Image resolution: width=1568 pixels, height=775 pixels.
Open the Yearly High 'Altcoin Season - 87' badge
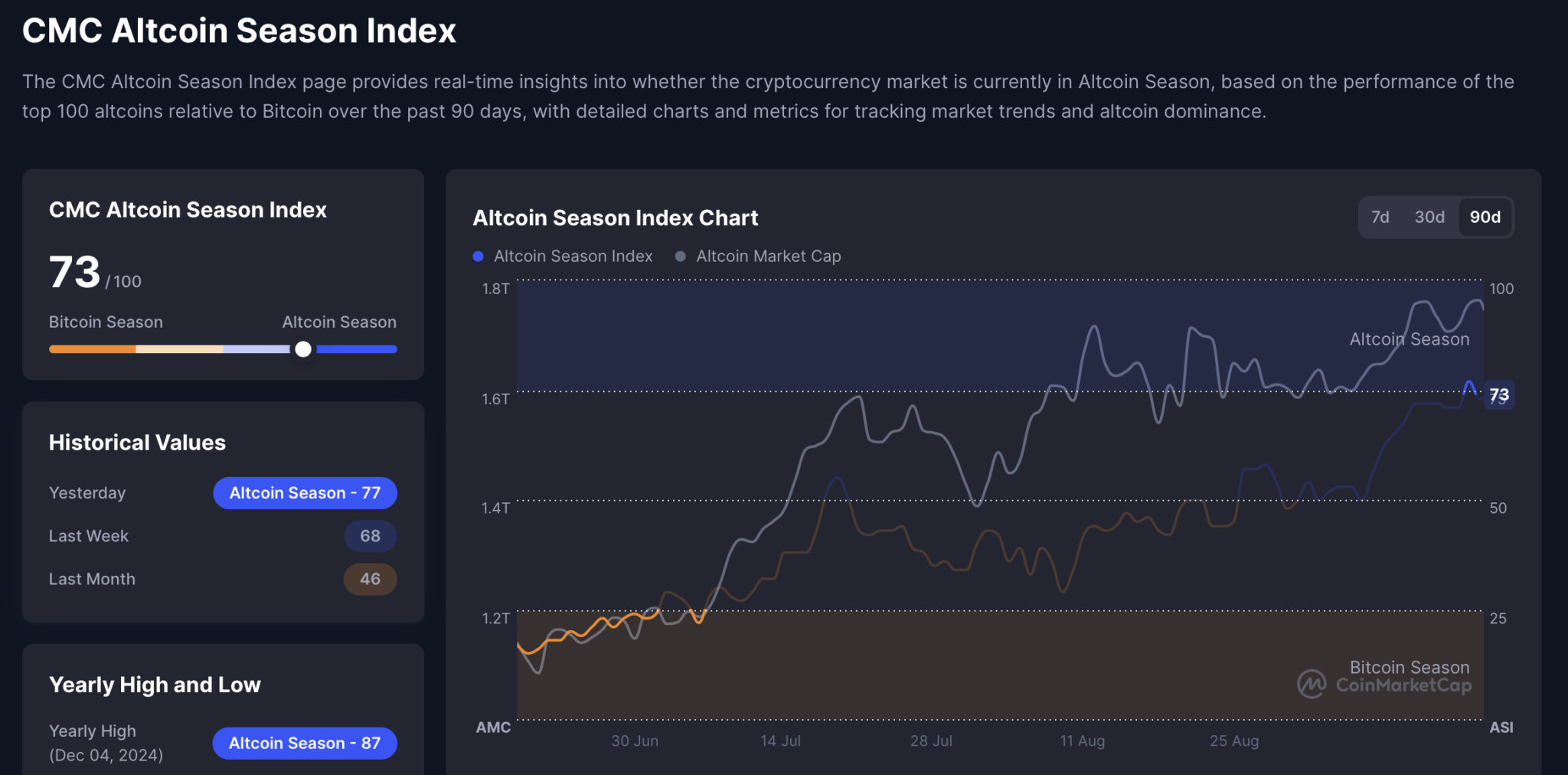tap(304, 742)
